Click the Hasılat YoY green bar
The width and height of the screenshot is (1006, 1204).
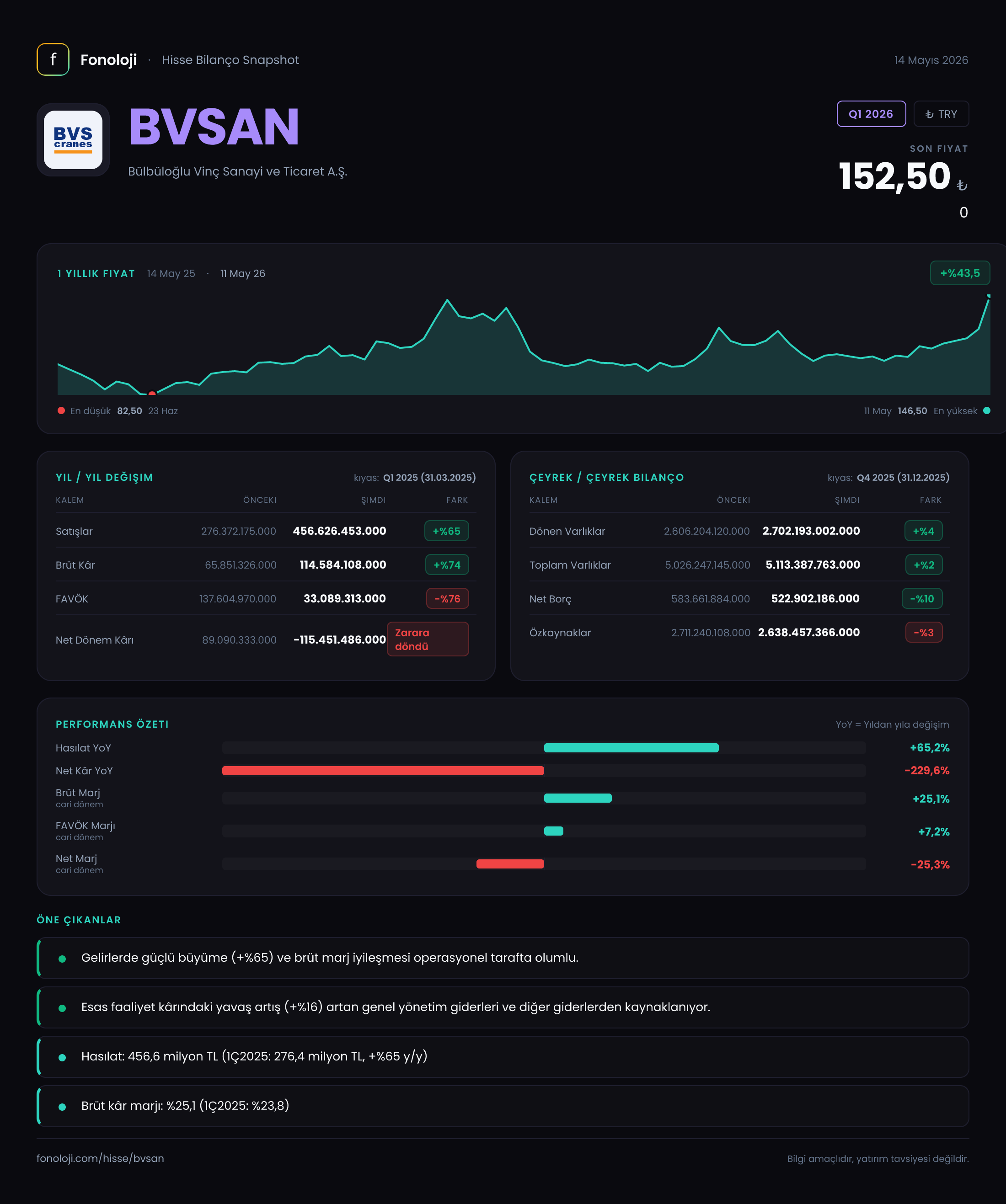click(631, 748)
